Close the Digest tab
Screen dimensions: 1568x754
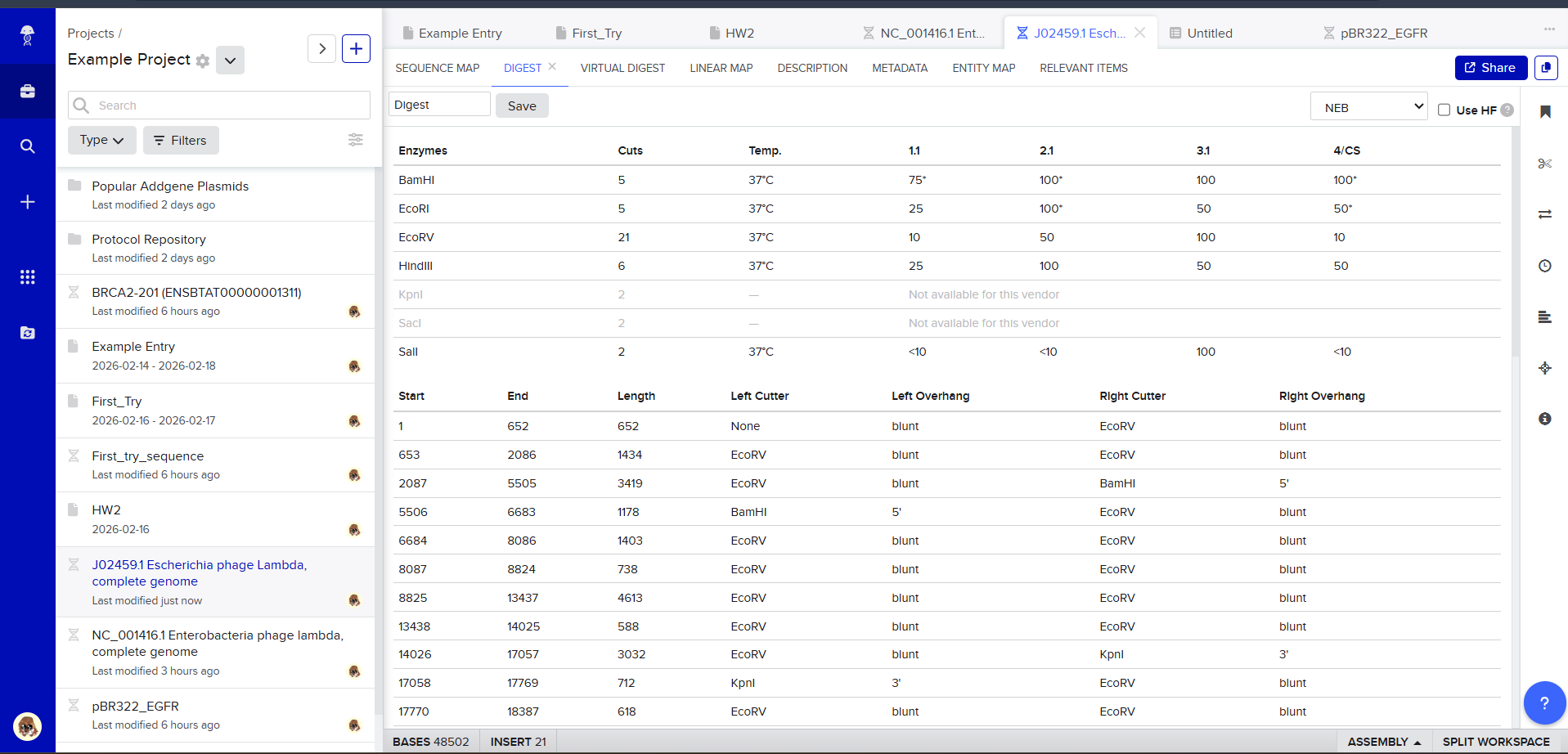[552, 67]
